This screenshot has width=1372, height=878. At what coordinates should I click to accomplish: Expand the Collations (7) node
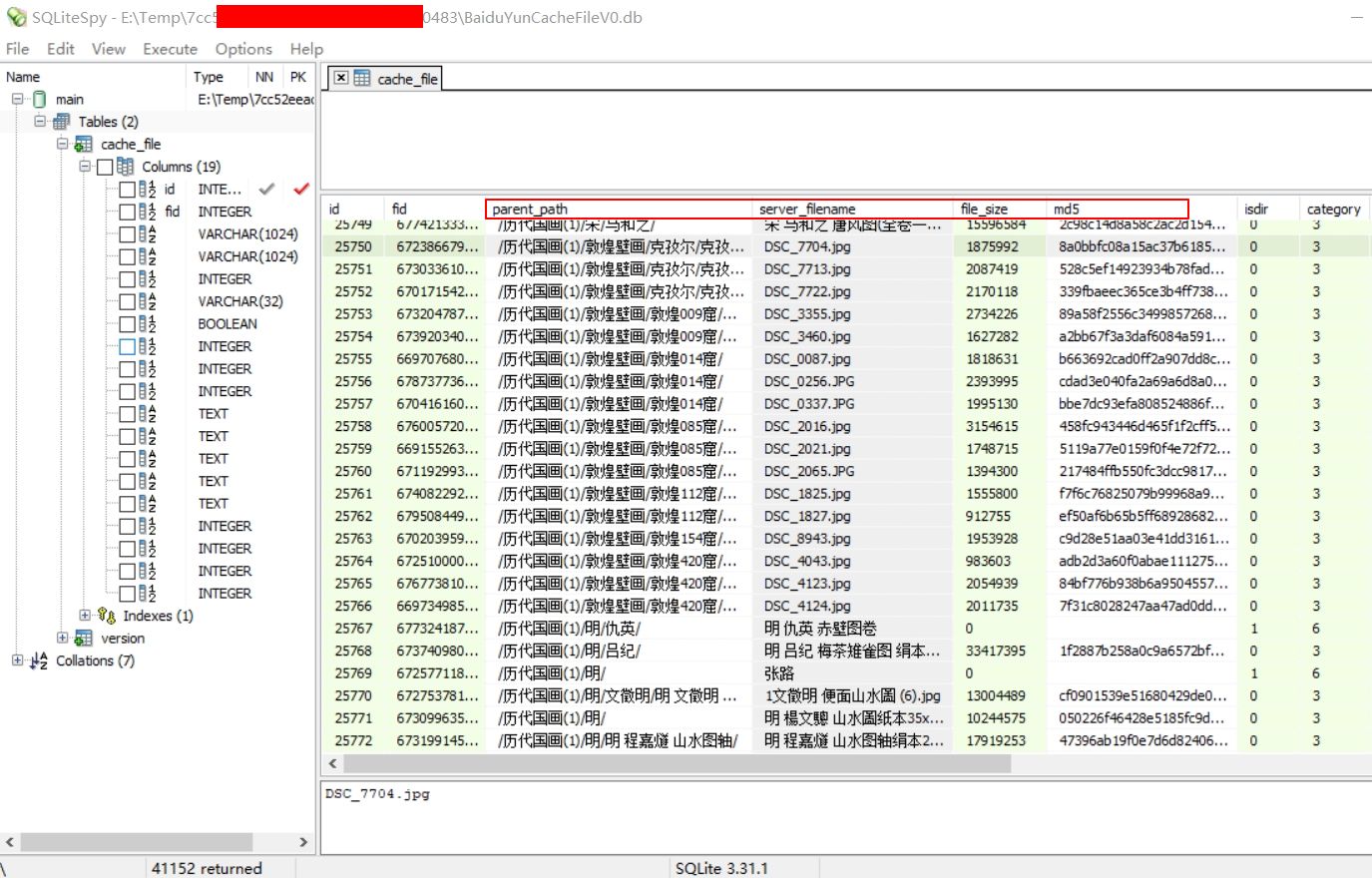pyautogui.click(x=18, y=660)
